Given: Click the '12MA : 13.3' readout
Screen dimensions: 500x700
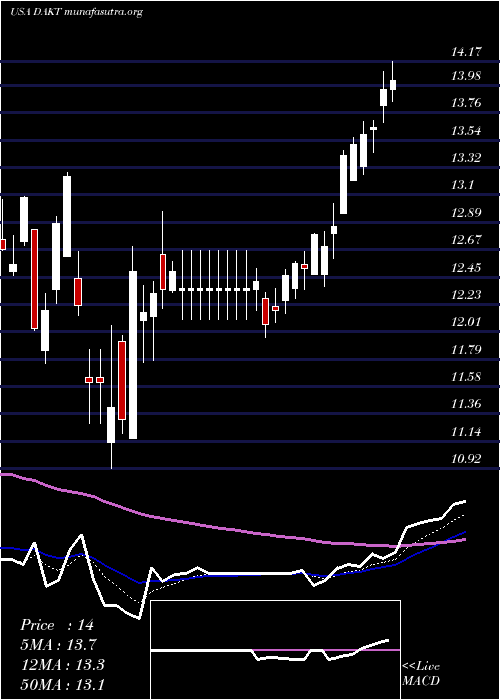Looking at the screenshot, I should tap(62, 664).
